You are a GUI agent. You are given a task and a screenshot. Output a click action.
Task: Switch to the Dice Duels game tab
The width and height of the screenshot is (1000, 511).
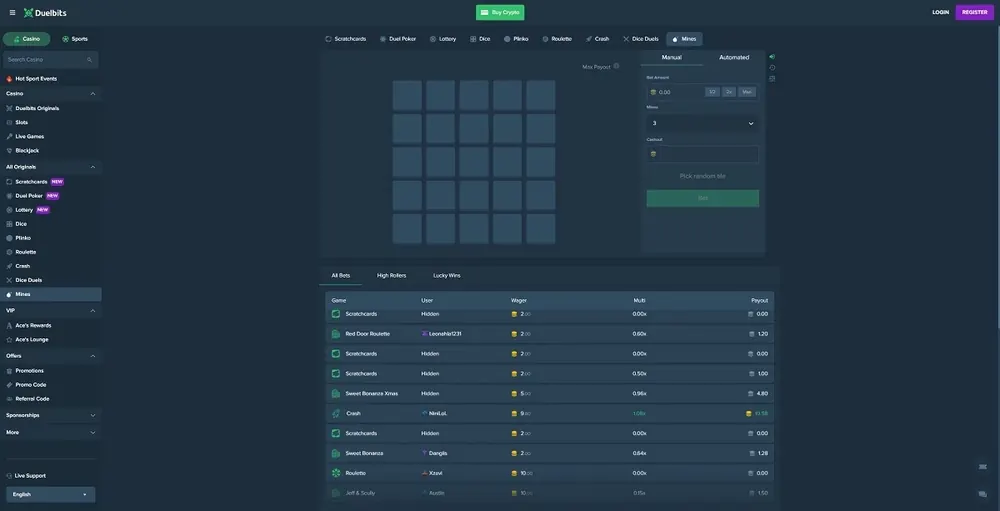[x=641, y=39]
